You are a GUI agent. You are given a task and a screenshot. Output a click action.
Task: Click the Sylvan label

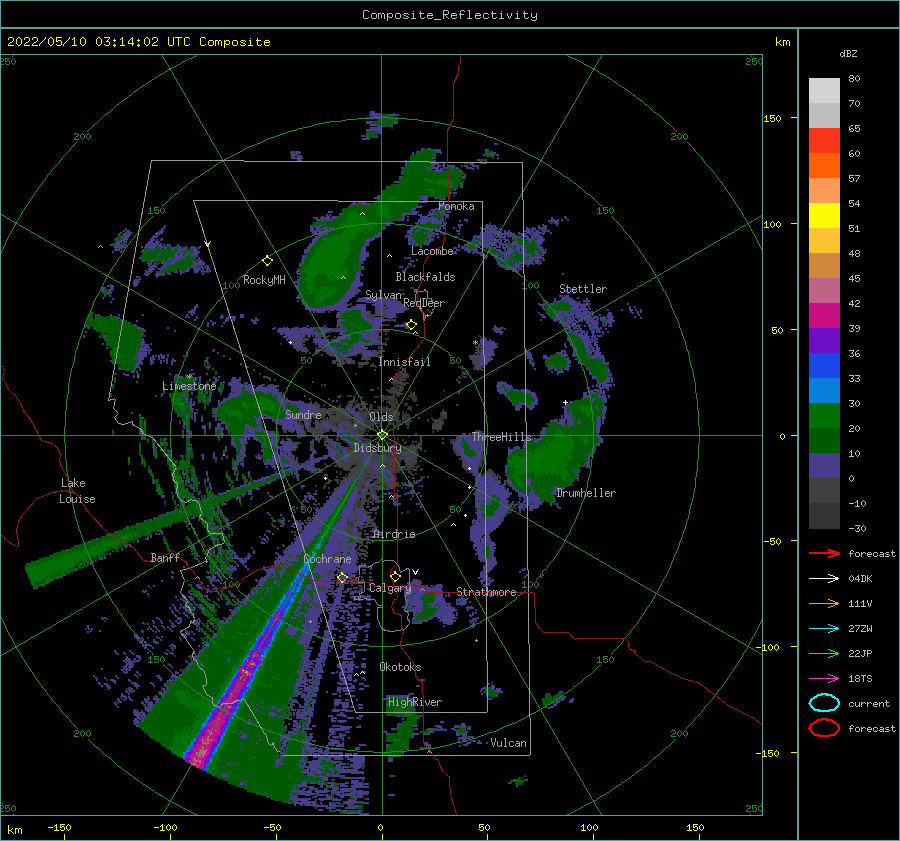383,295
